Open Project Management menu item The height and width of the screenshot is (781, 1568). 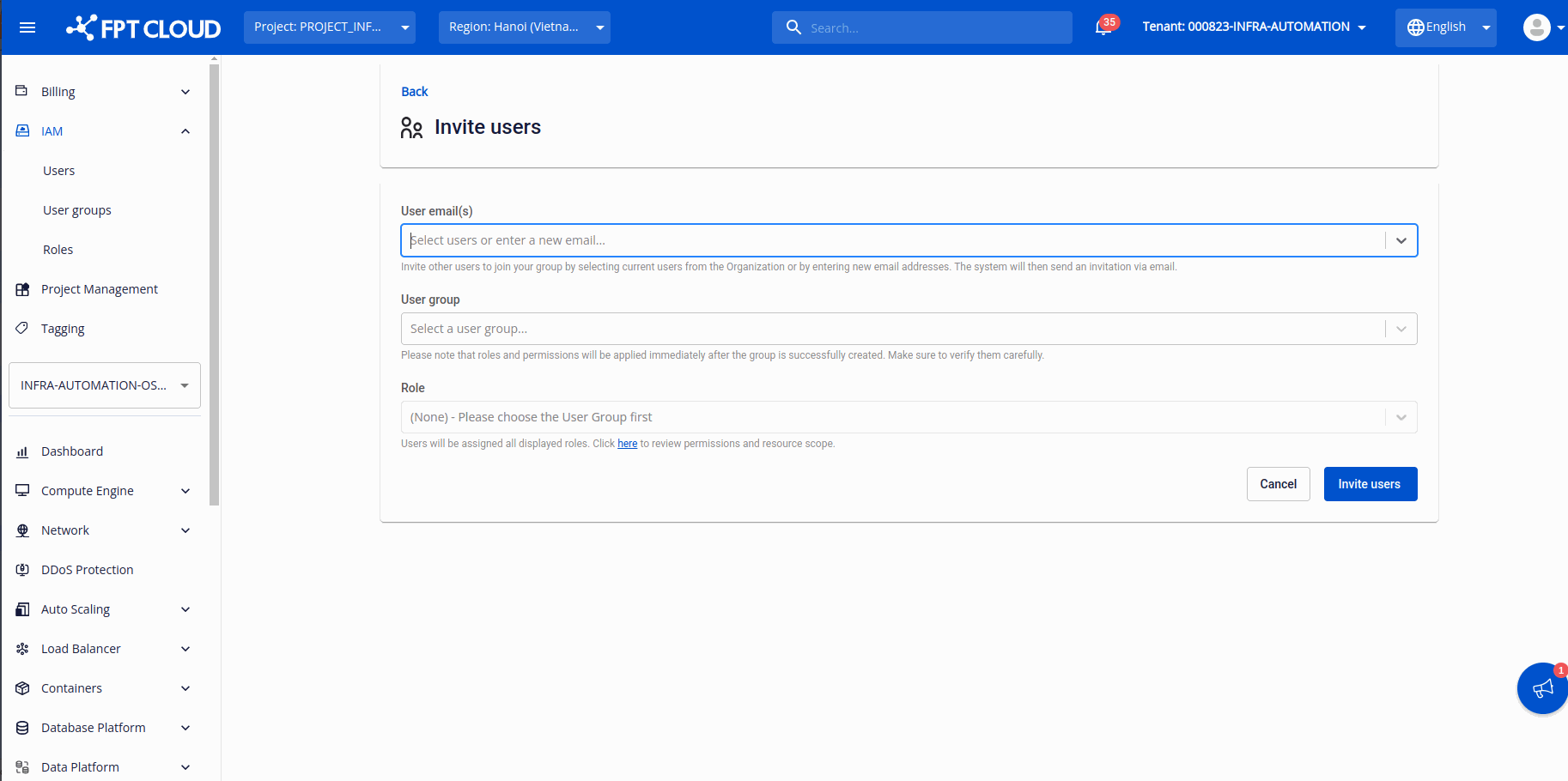pos(100,289)
